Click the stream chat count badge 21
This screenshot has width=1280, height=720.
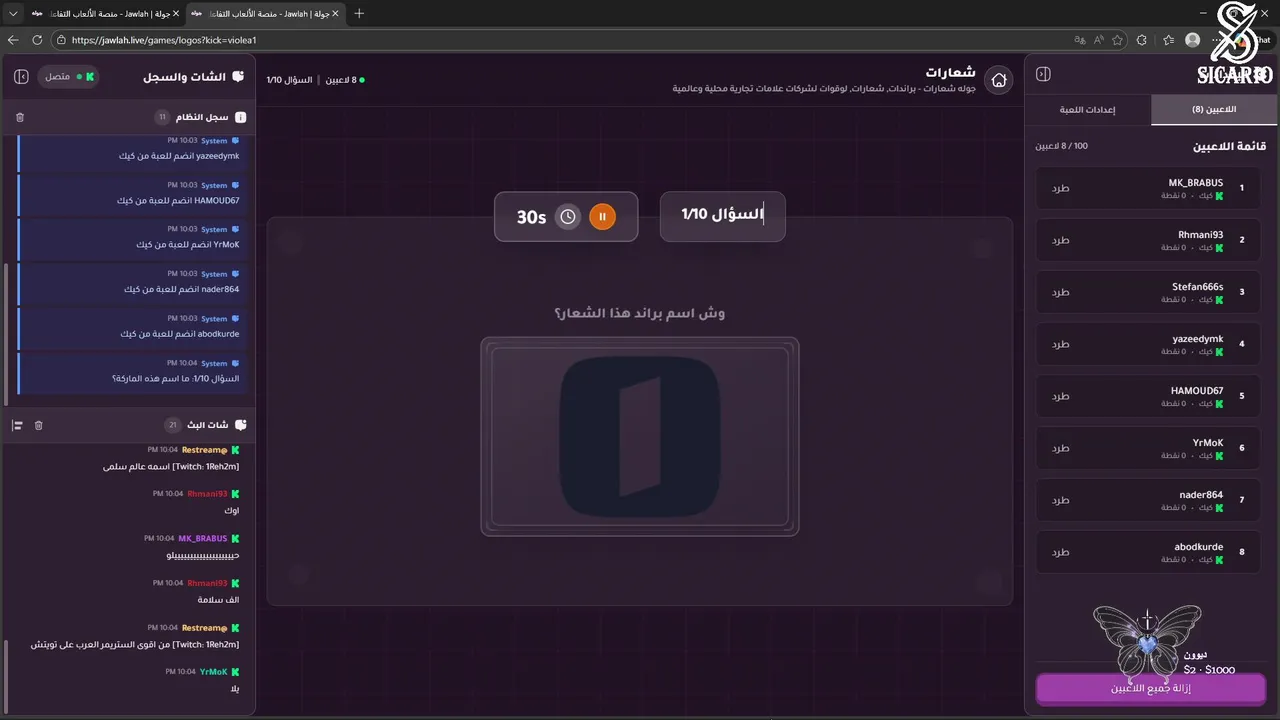pos(172,425)
